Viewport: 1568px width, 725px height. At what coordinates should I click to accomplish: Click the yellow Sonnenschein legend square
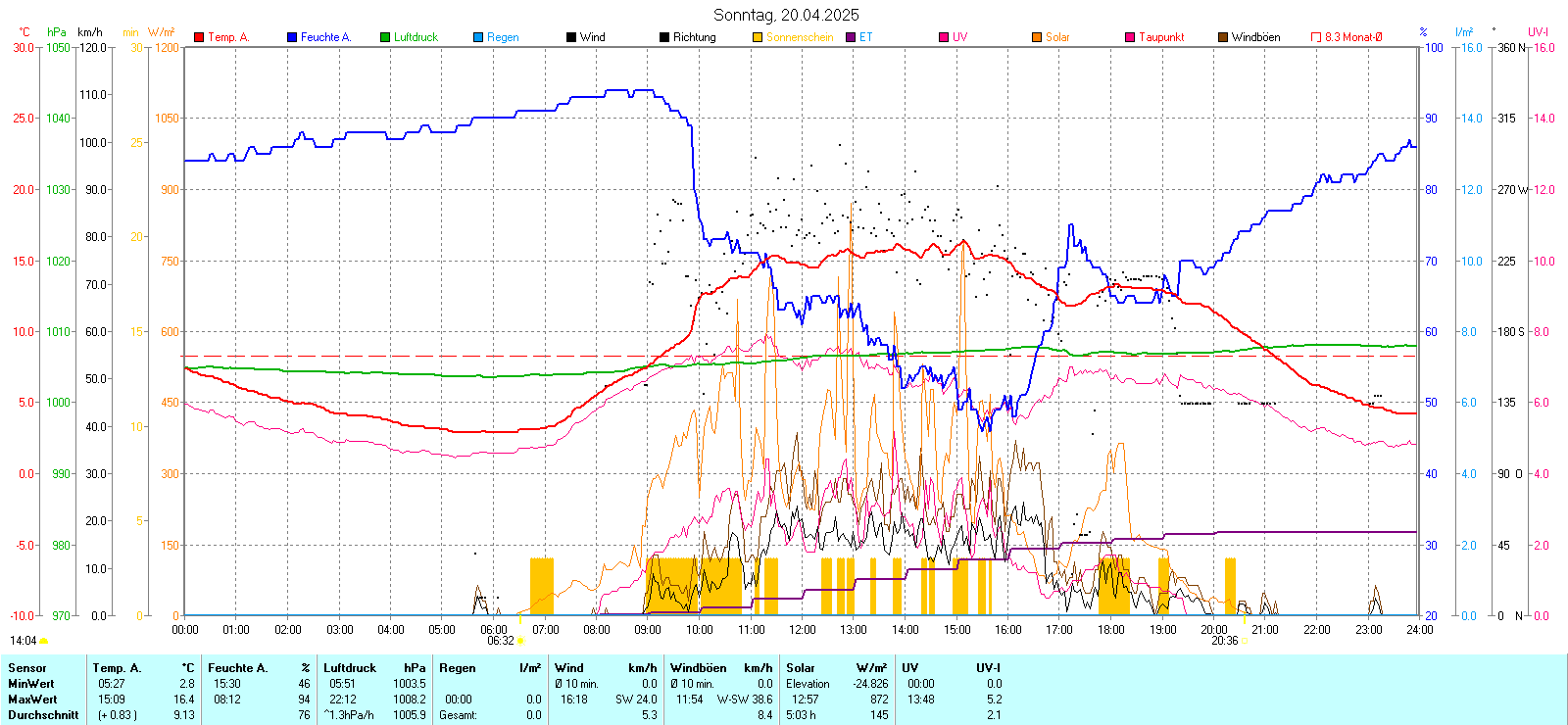[758, 37]
